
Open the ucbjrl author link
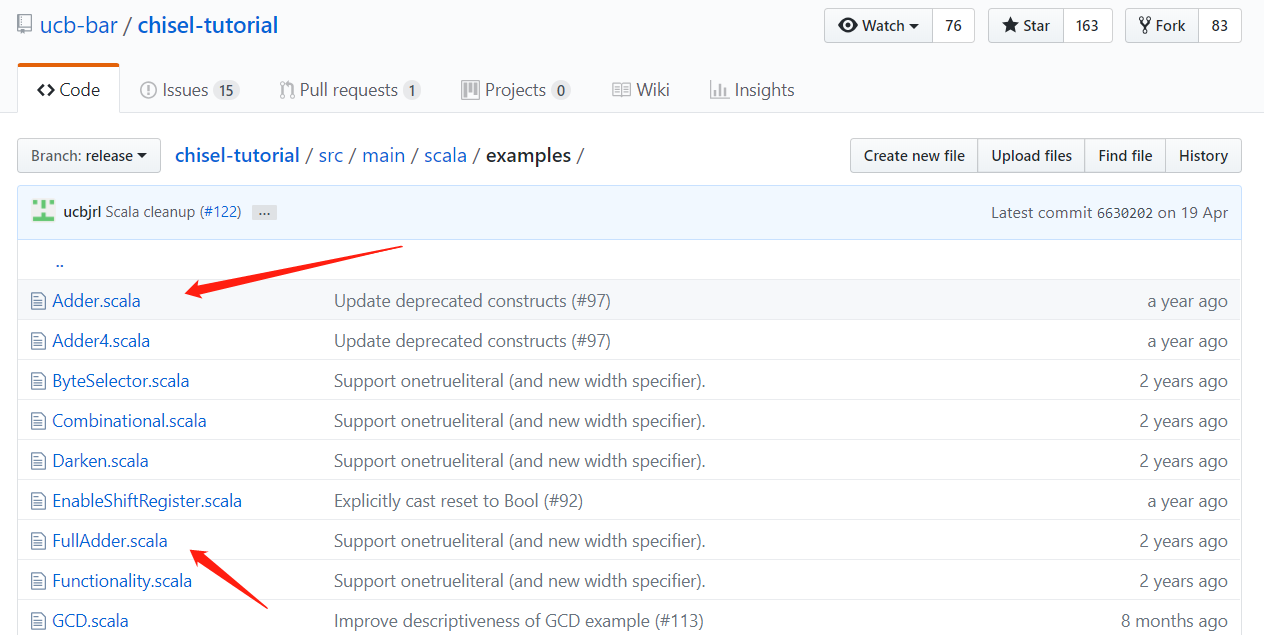(x=82, y=212)
